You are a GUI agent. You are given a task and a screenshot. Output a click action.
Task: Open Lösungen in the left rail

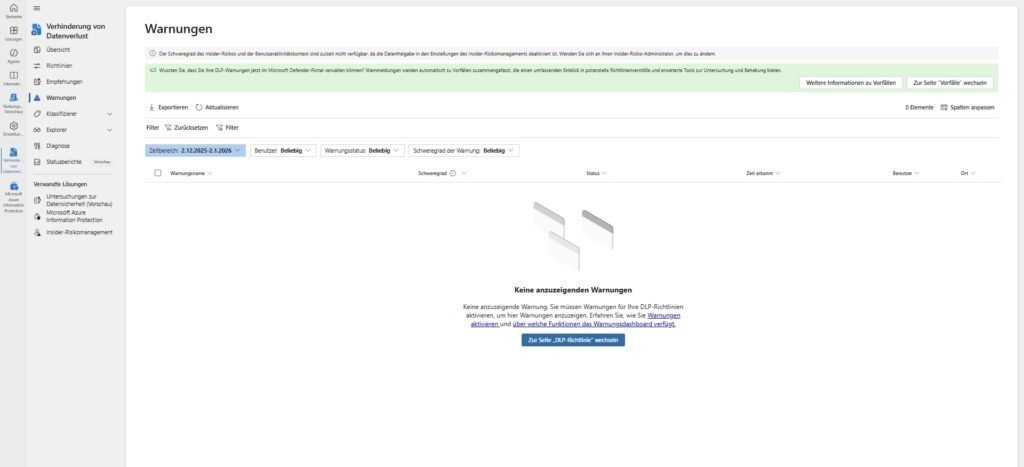[x=13, y=32]
